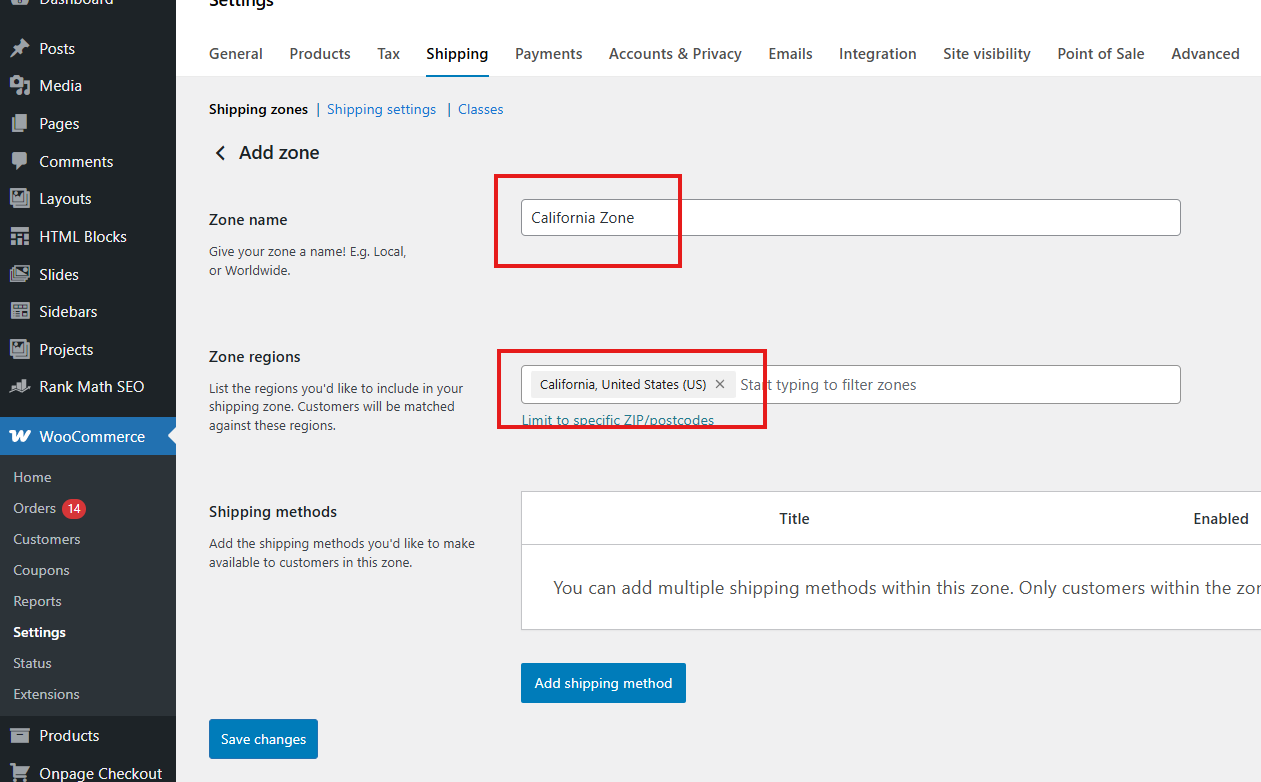
Task: Click the WooCommerce logo icon
Action: coord(19,437)
